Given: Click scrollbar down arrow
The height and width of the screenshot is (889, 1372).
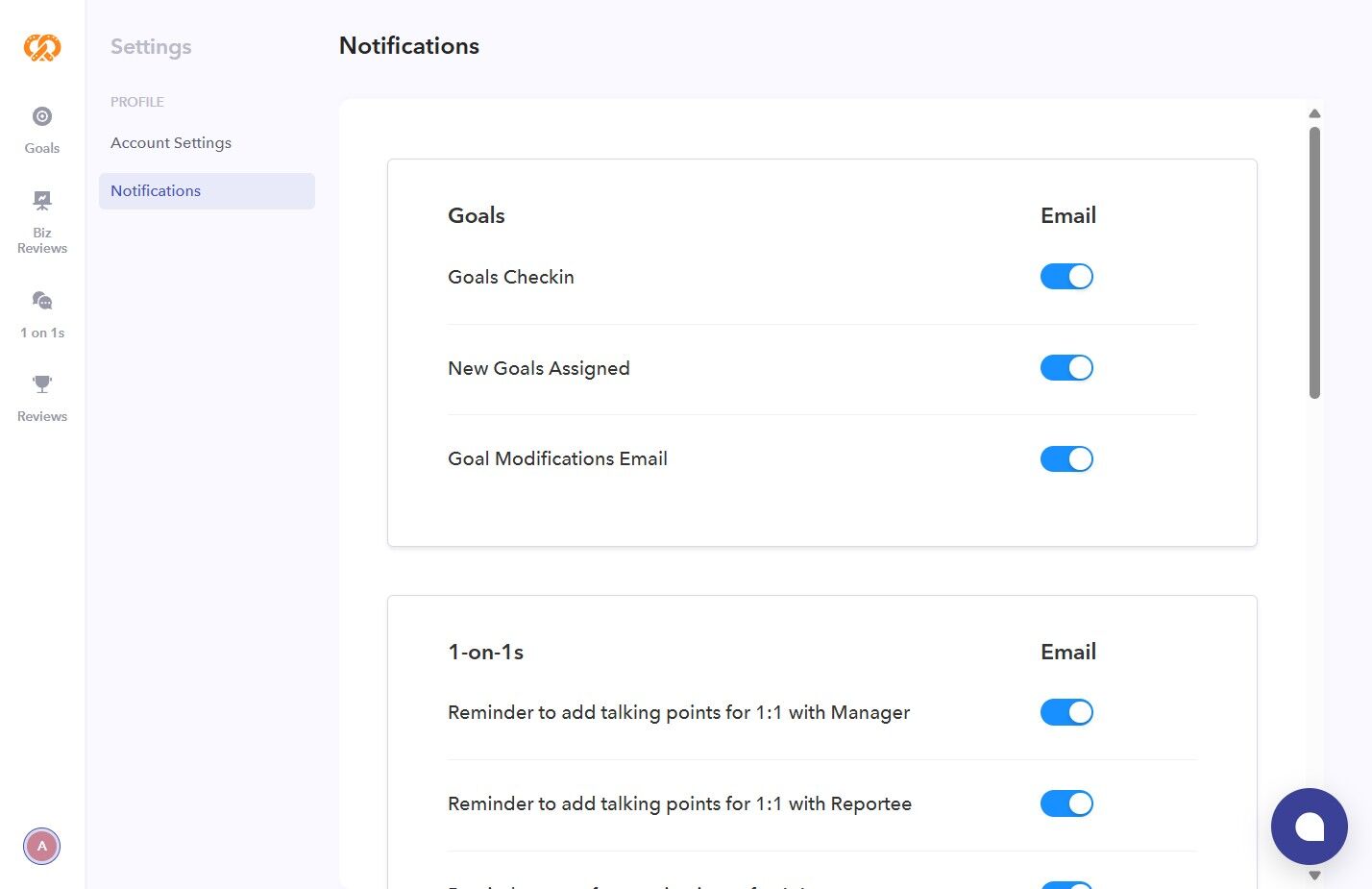Looking at the screenshot, I should click(1314, 876).
